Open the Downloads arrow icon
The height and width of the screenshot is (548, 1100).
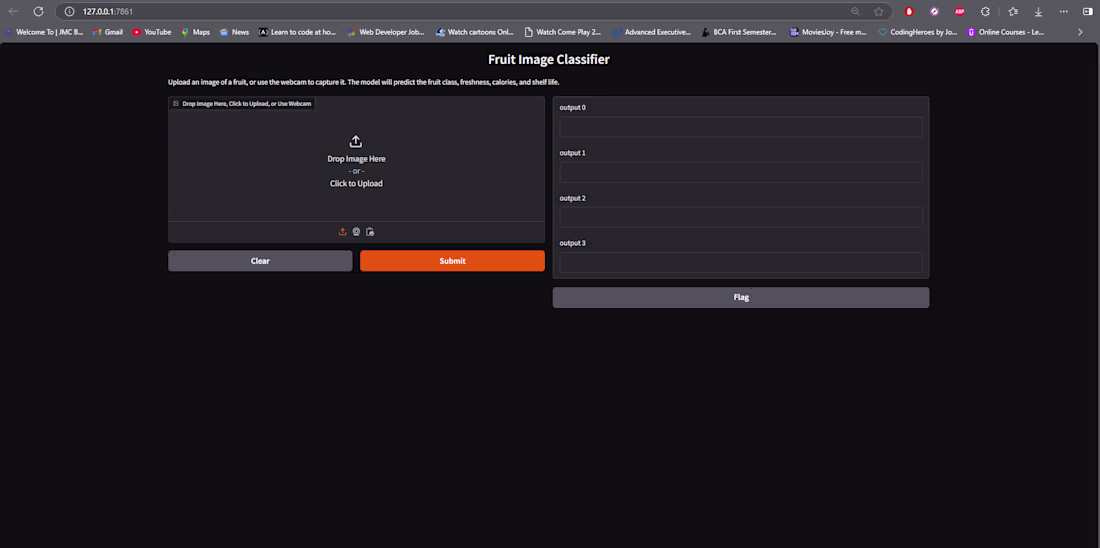point(1038,11)
